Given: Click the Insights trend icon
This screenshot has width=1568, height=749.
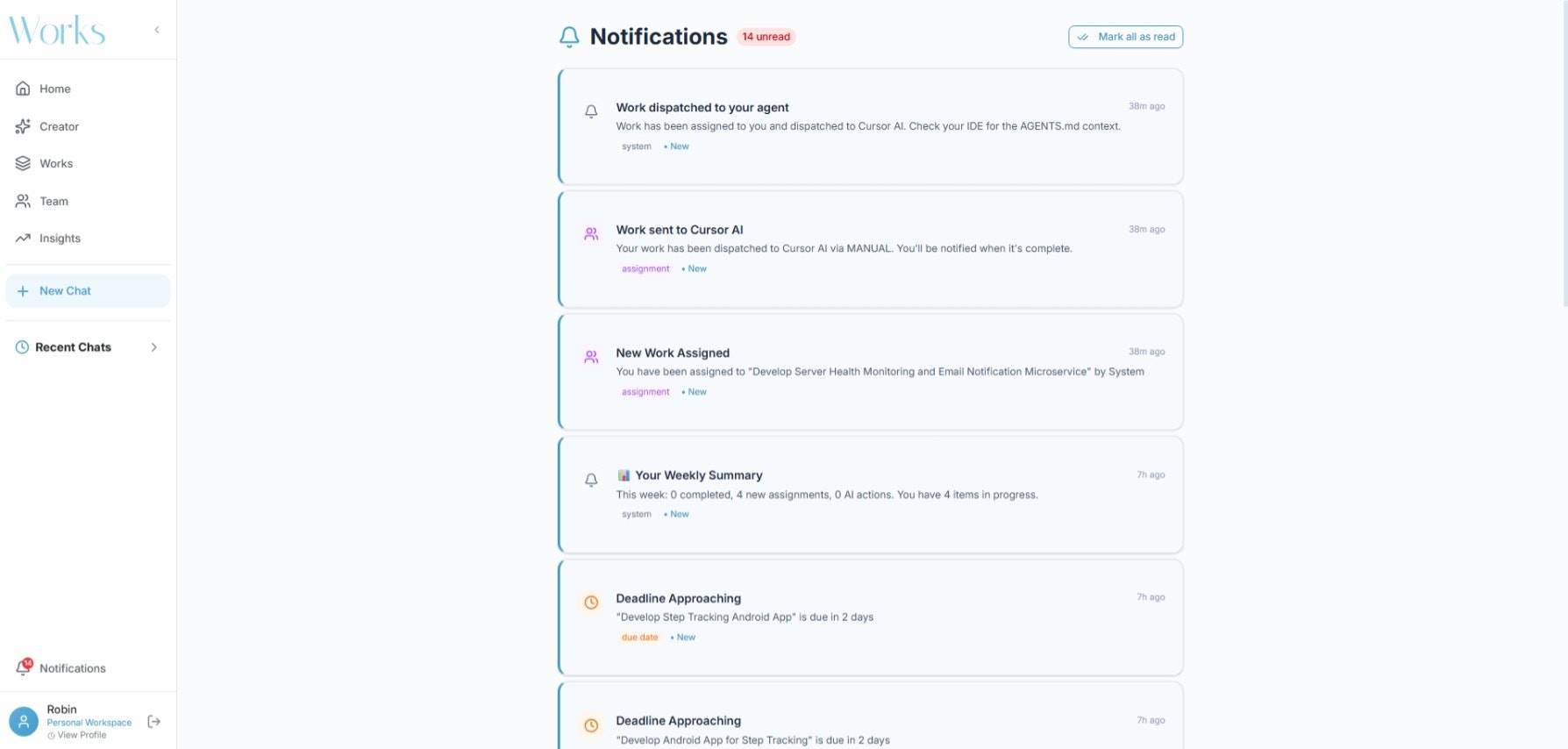Looking at the screenshot, I should (23, 238).
